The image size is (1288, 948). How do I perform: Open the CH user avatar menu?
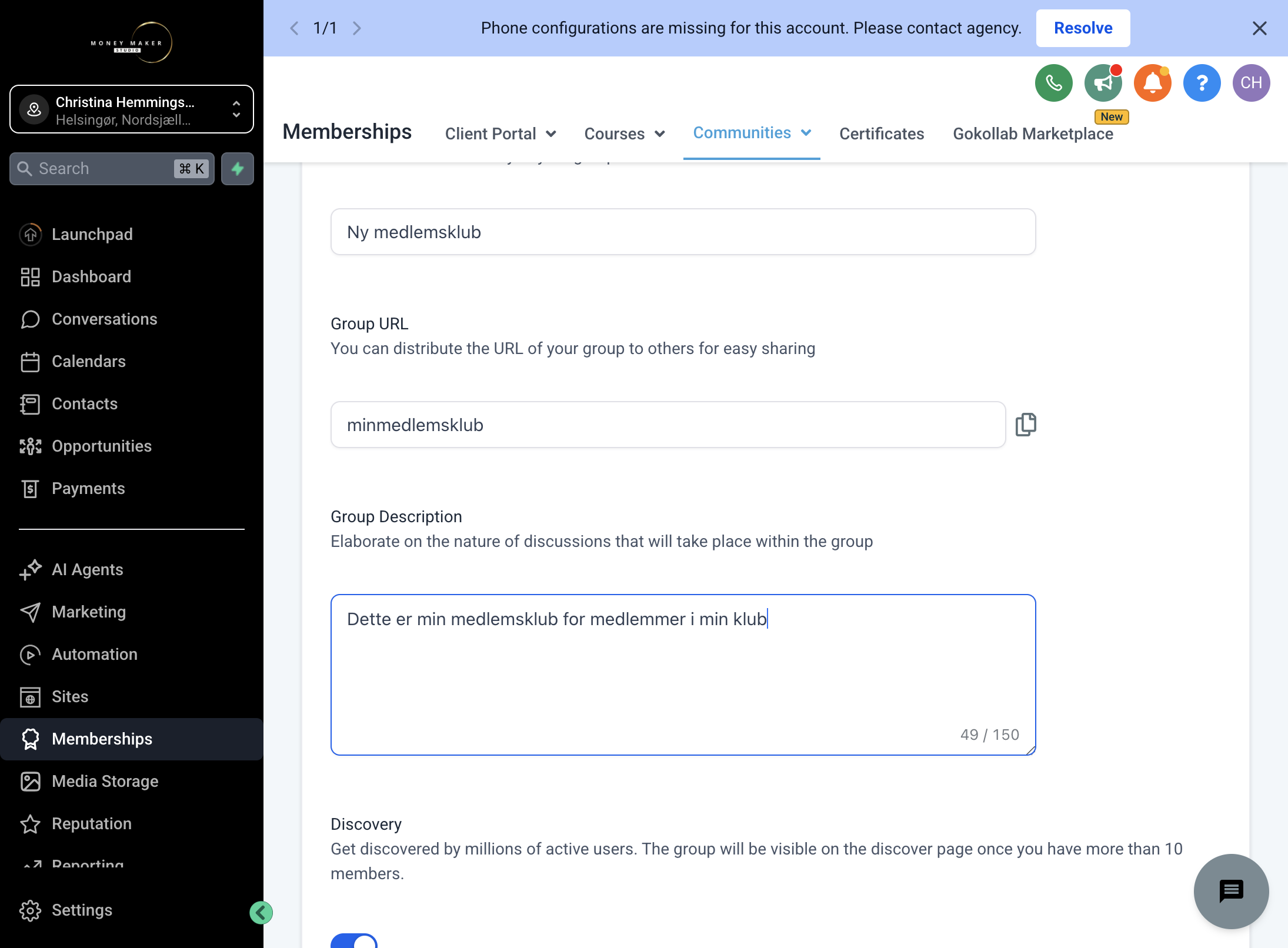1251,83
